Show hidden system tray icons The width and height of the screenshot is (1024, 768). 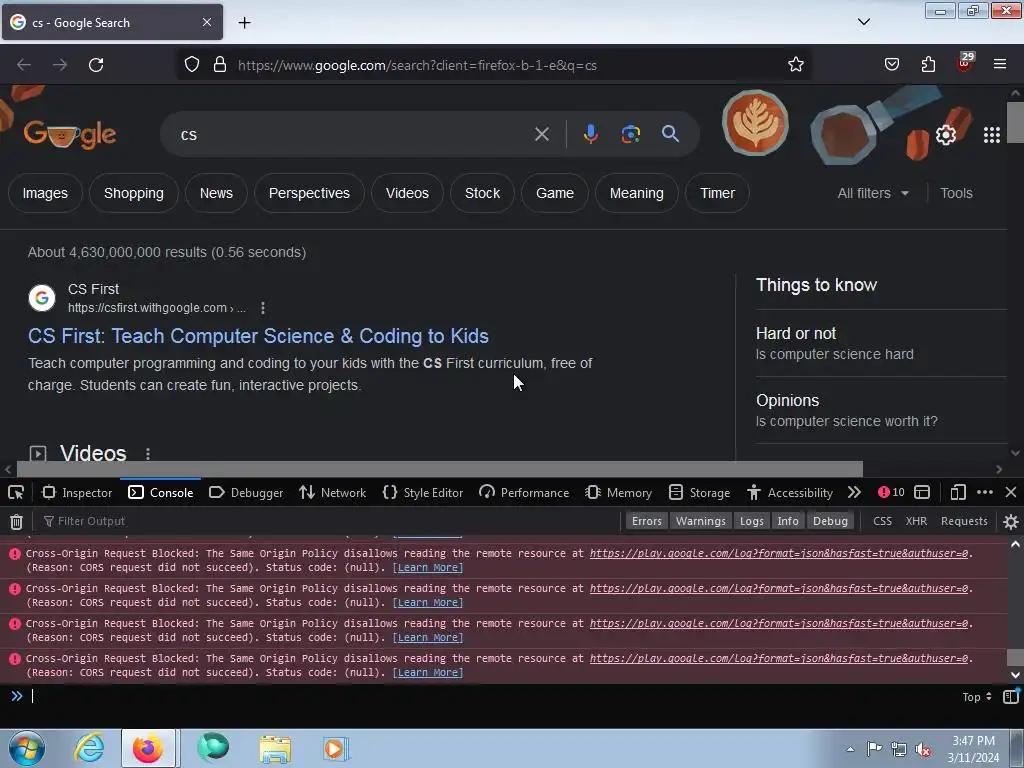[x=850, y=749]
